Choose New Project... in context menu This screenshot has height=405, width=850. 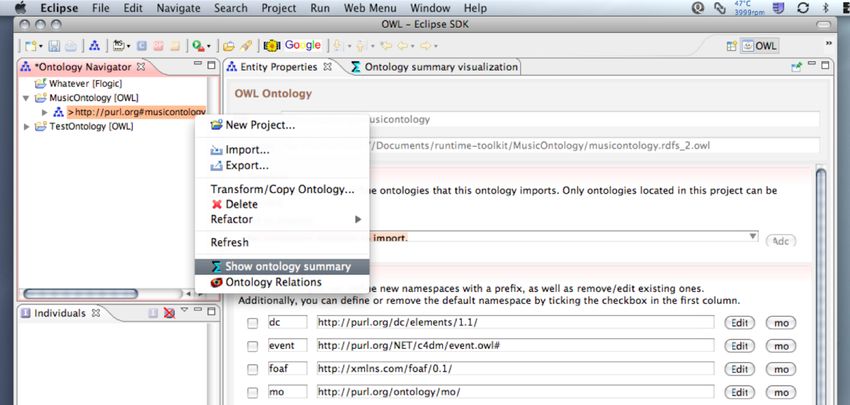(x=282, y=125)
